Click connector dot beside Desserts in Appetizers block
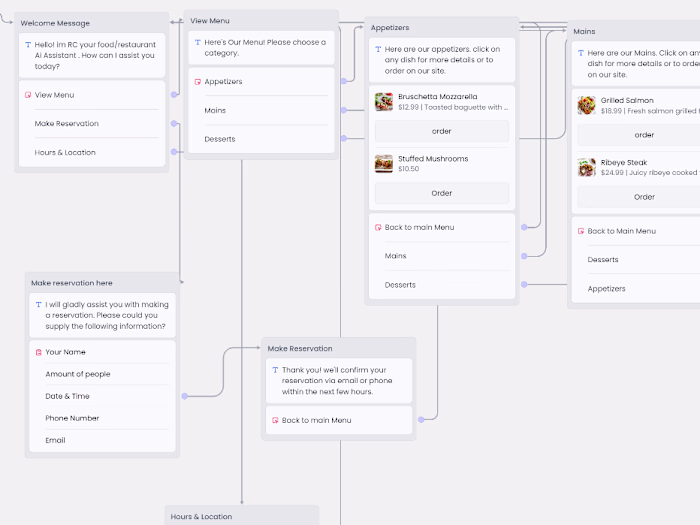700x525 pixels. point(524,284)
